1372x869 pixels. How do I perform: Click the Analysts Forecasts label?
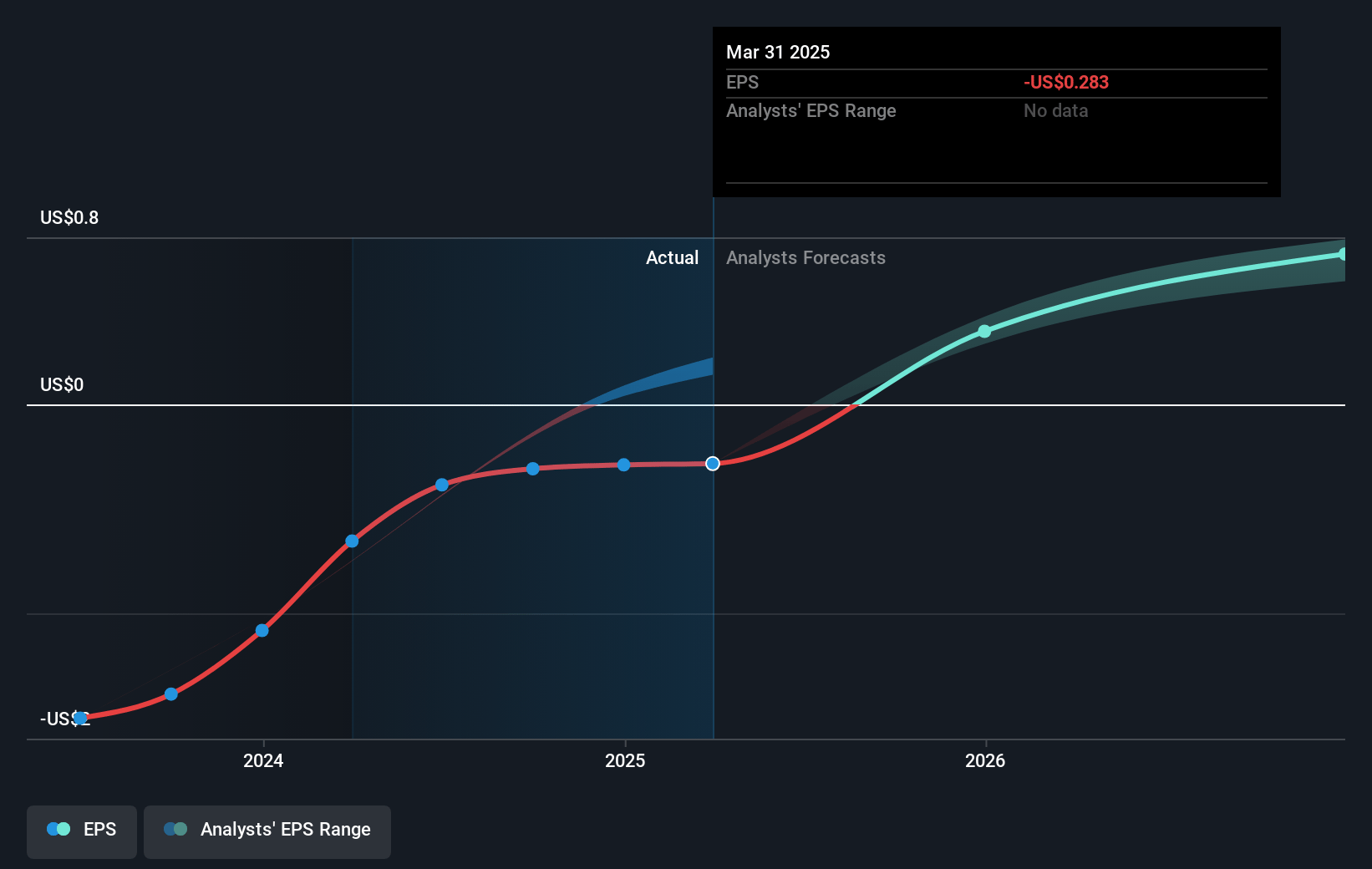click(x=805, y=258)
